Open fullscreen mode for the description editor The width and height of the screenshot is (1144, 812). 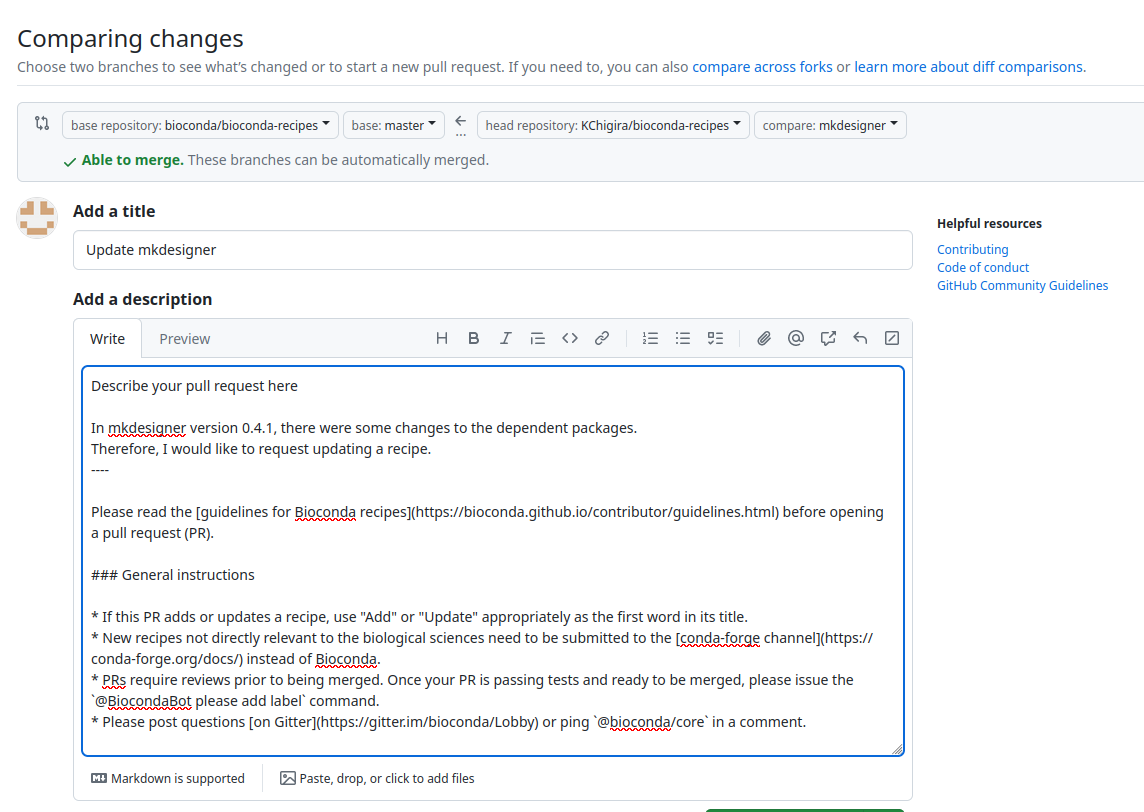point(891,338)
